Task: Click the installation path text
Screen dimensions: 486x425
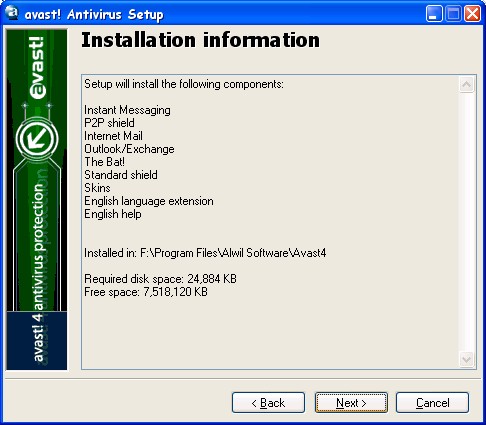Action: pos(205,253)
